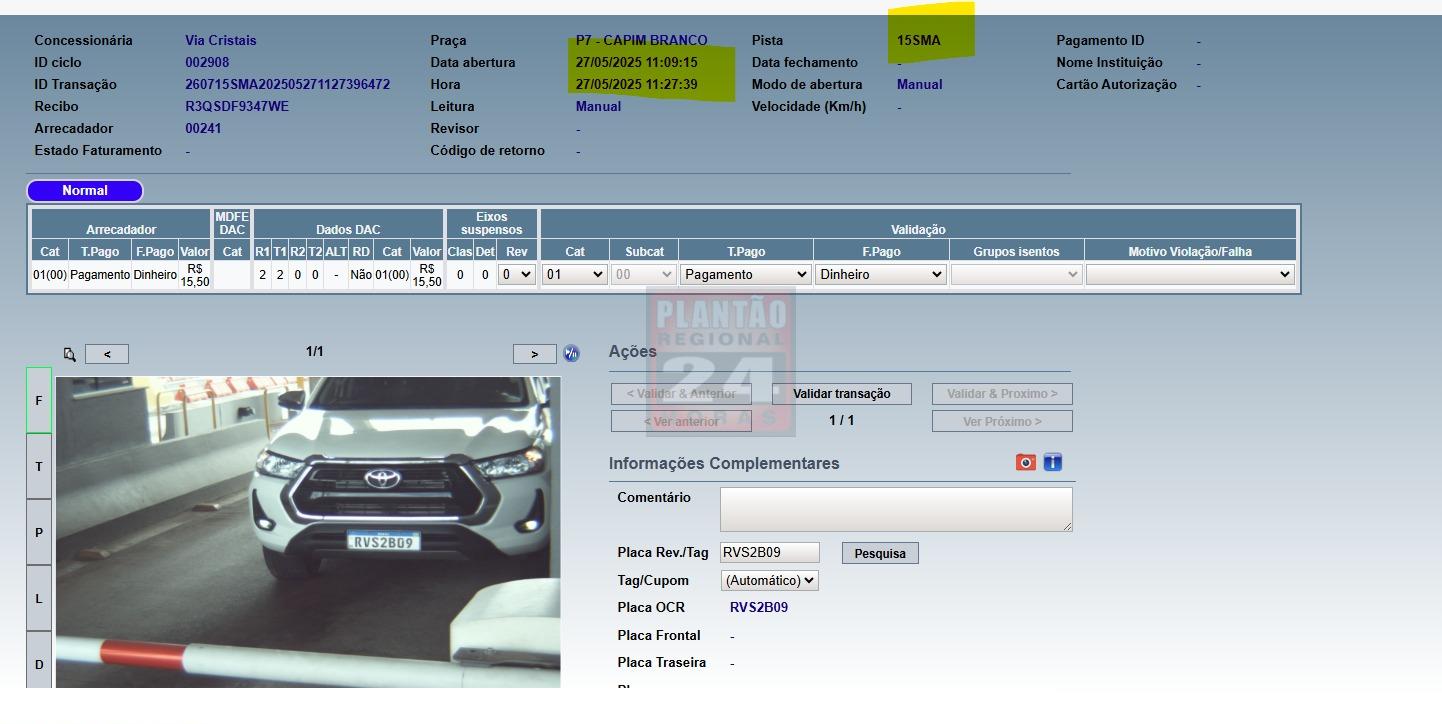Show previous image with the < arrow
Viewport: 1442px width, 724px height.
(x=107, y=354)
